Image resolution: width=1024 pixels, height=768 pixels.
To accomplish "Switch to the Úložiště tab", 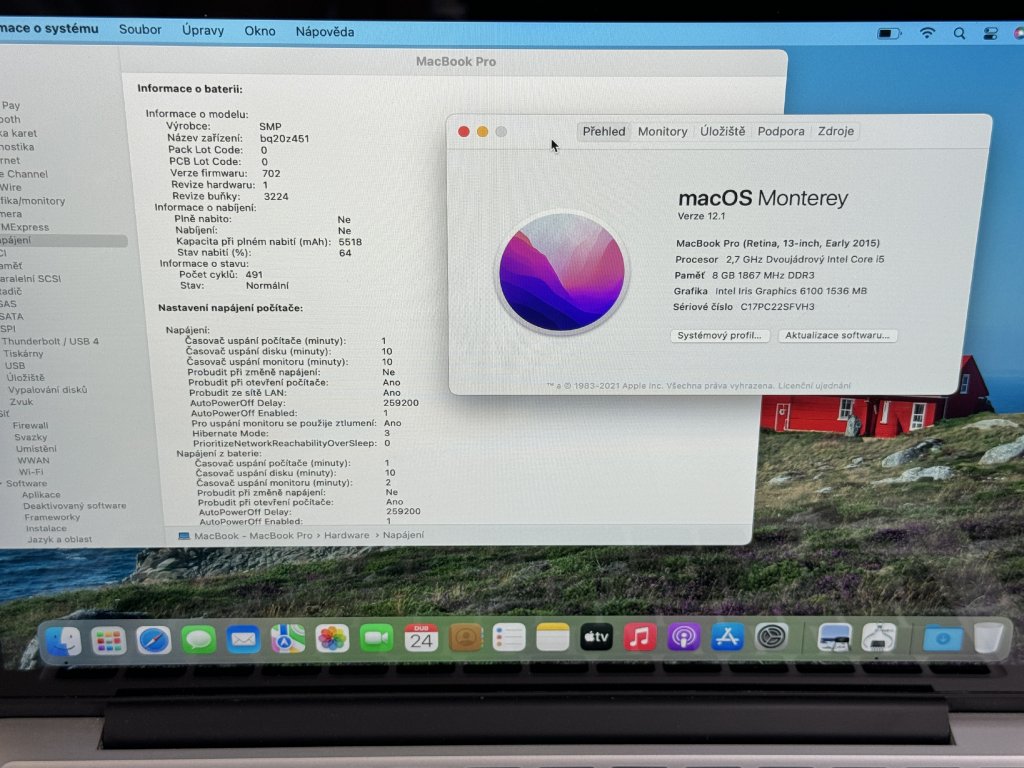I will tap(722, 131).
